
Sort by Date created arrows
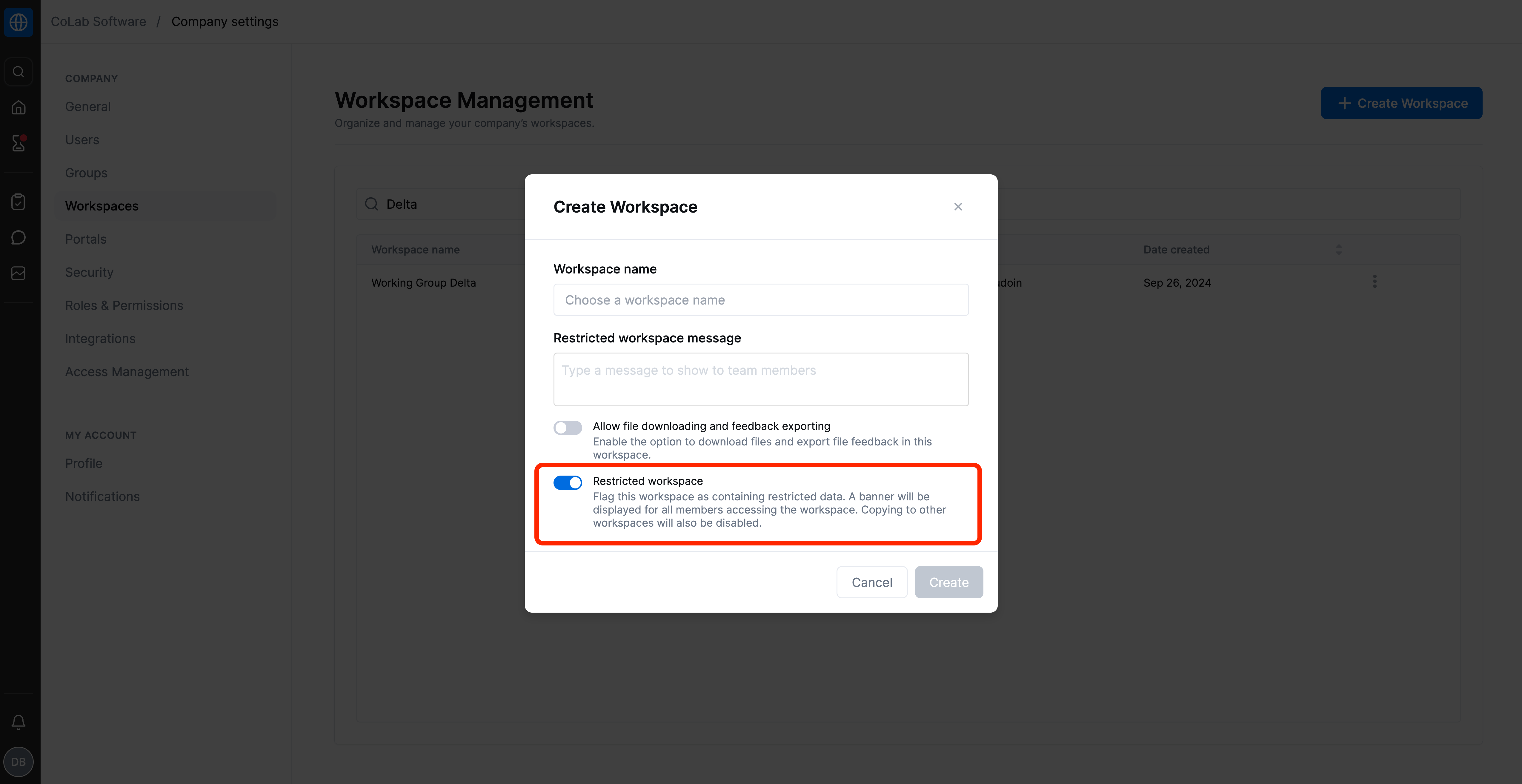point(1339,250)
